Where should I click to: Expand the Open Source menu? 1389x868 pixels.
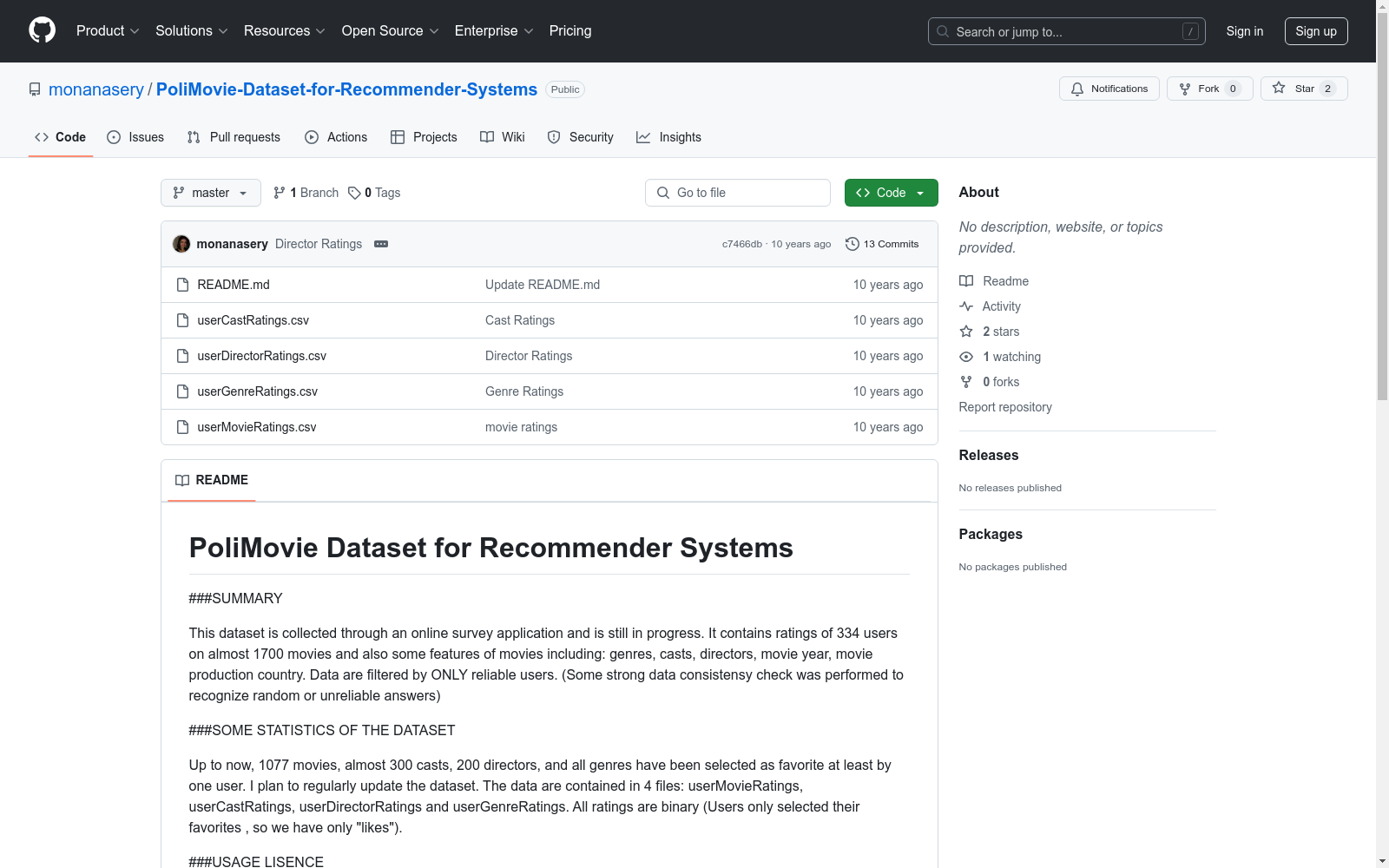click(x=391, y=30)
